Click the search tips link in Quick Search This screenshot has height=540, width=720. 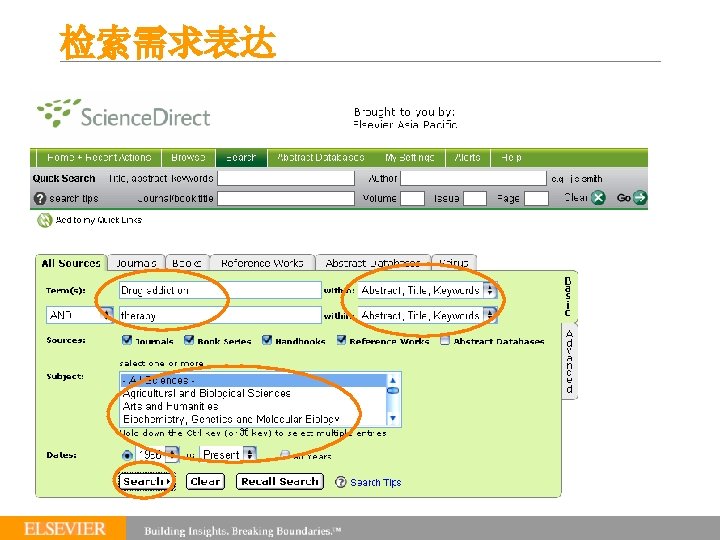(x=74, y=198)
